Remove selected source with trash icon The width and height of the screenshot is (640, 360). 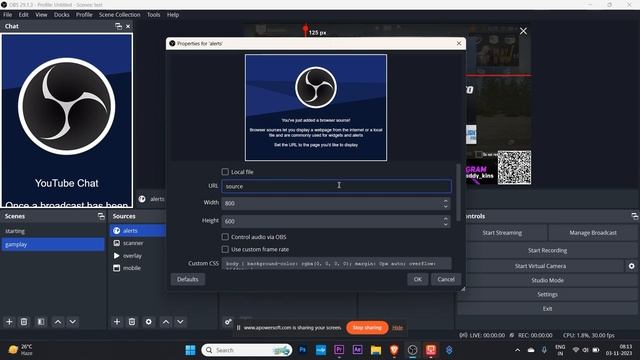[x=131, y=322]
